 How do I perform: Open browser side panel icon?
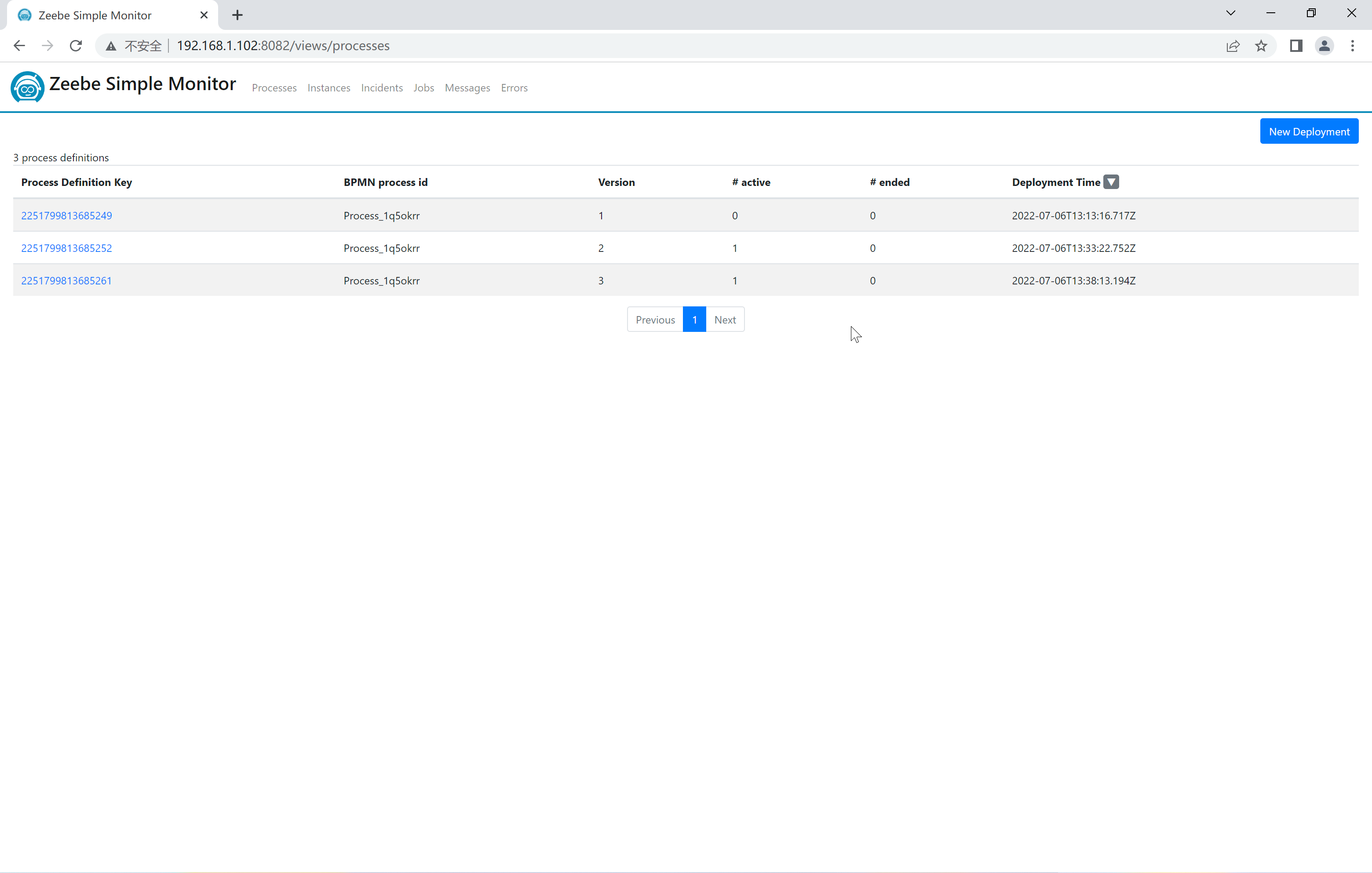pos(1295,46)
